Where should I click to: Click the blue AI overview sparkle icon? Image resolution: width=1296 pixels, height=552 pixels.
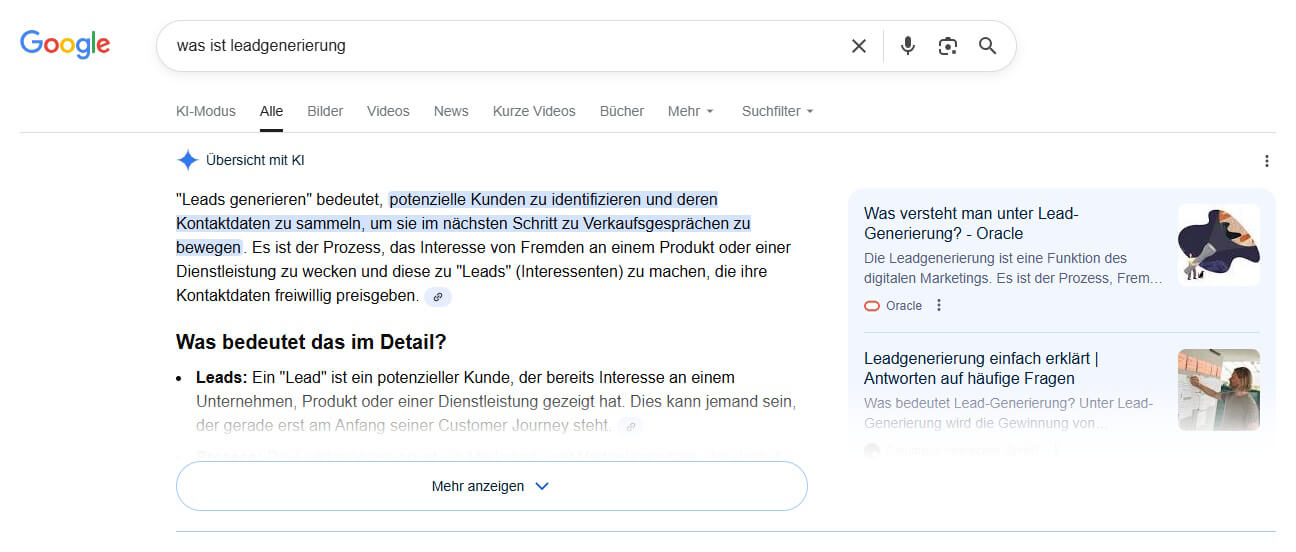point(187,160)
